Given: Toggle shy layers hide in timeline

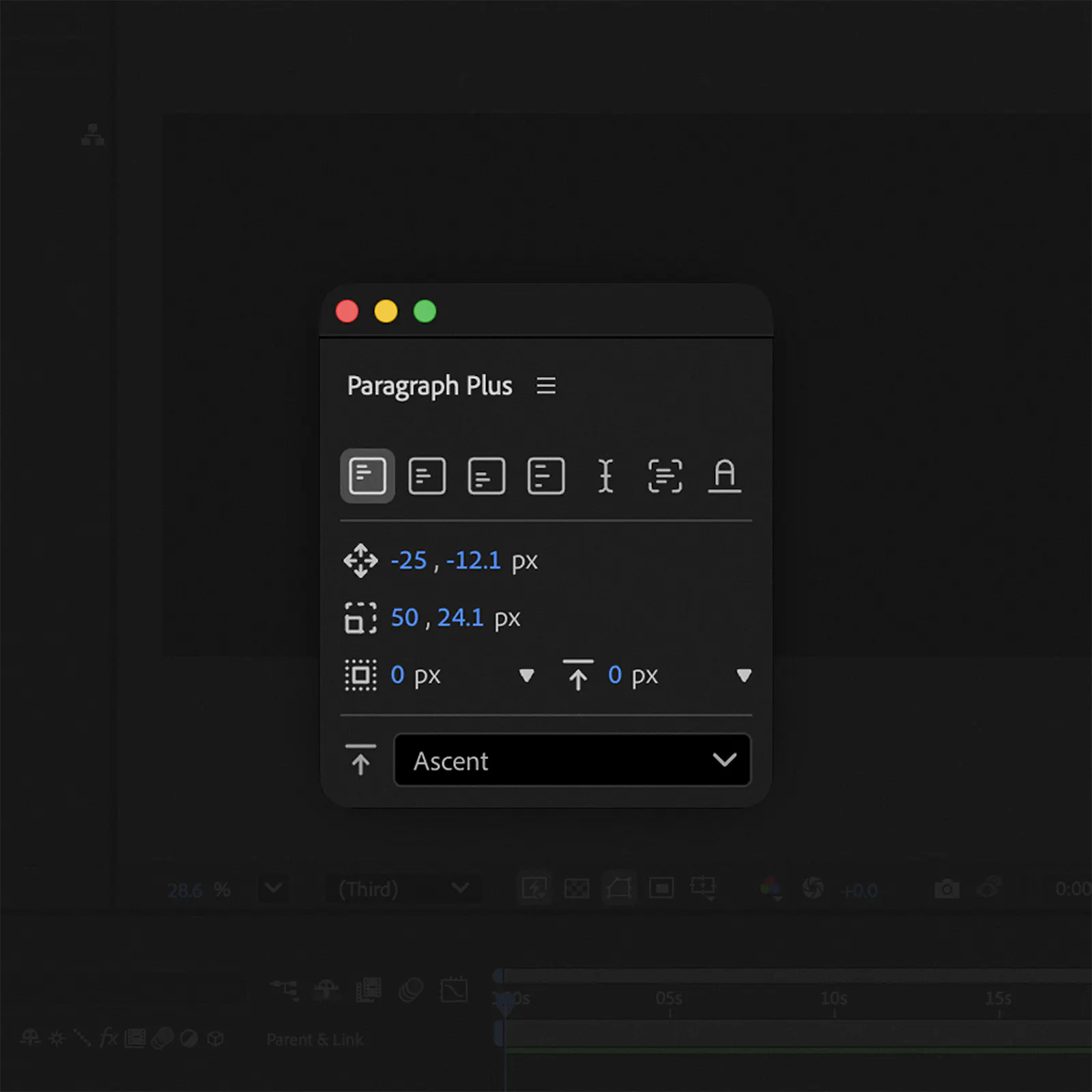Looking at the screenshot, I should 326,989.
